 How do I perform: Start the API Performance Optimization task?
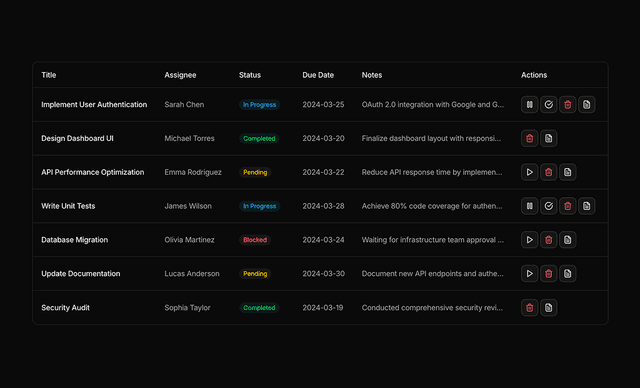click(x=529, y=172)
